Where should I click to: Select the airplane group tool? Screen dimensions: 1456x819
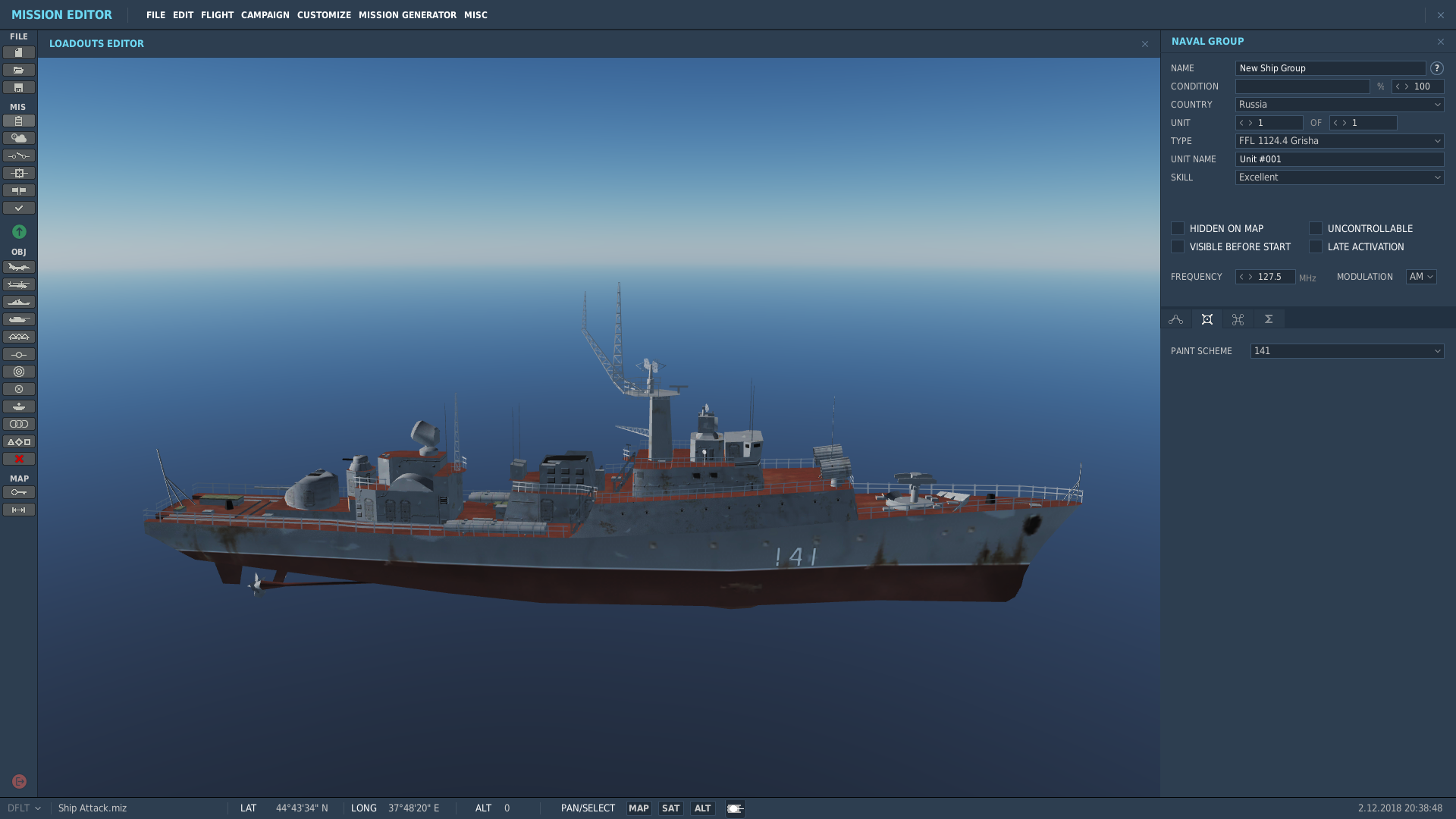click(19, 267)
